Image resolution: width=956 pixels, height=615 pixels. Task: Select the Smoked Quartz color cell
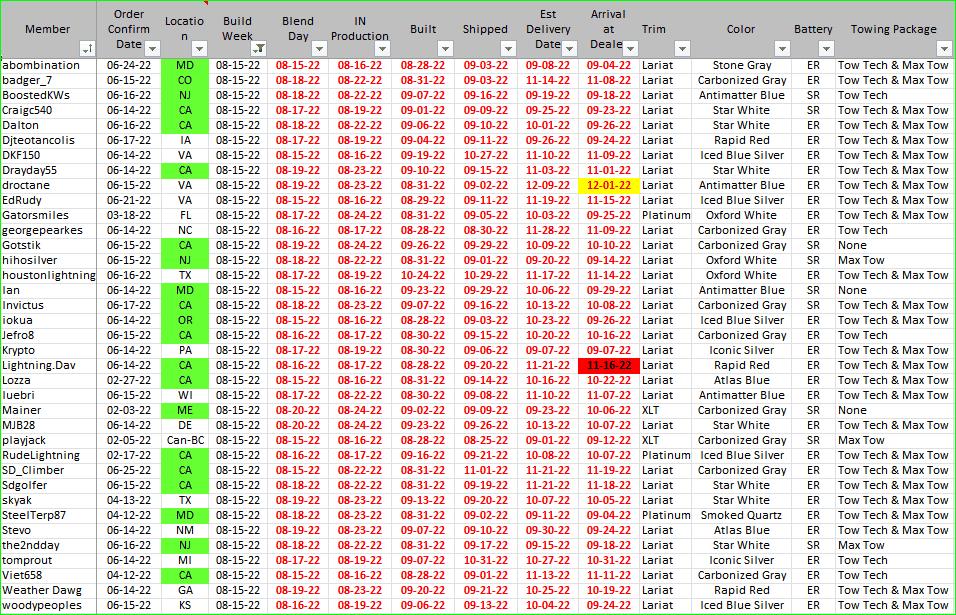click(x=741, y=515)
